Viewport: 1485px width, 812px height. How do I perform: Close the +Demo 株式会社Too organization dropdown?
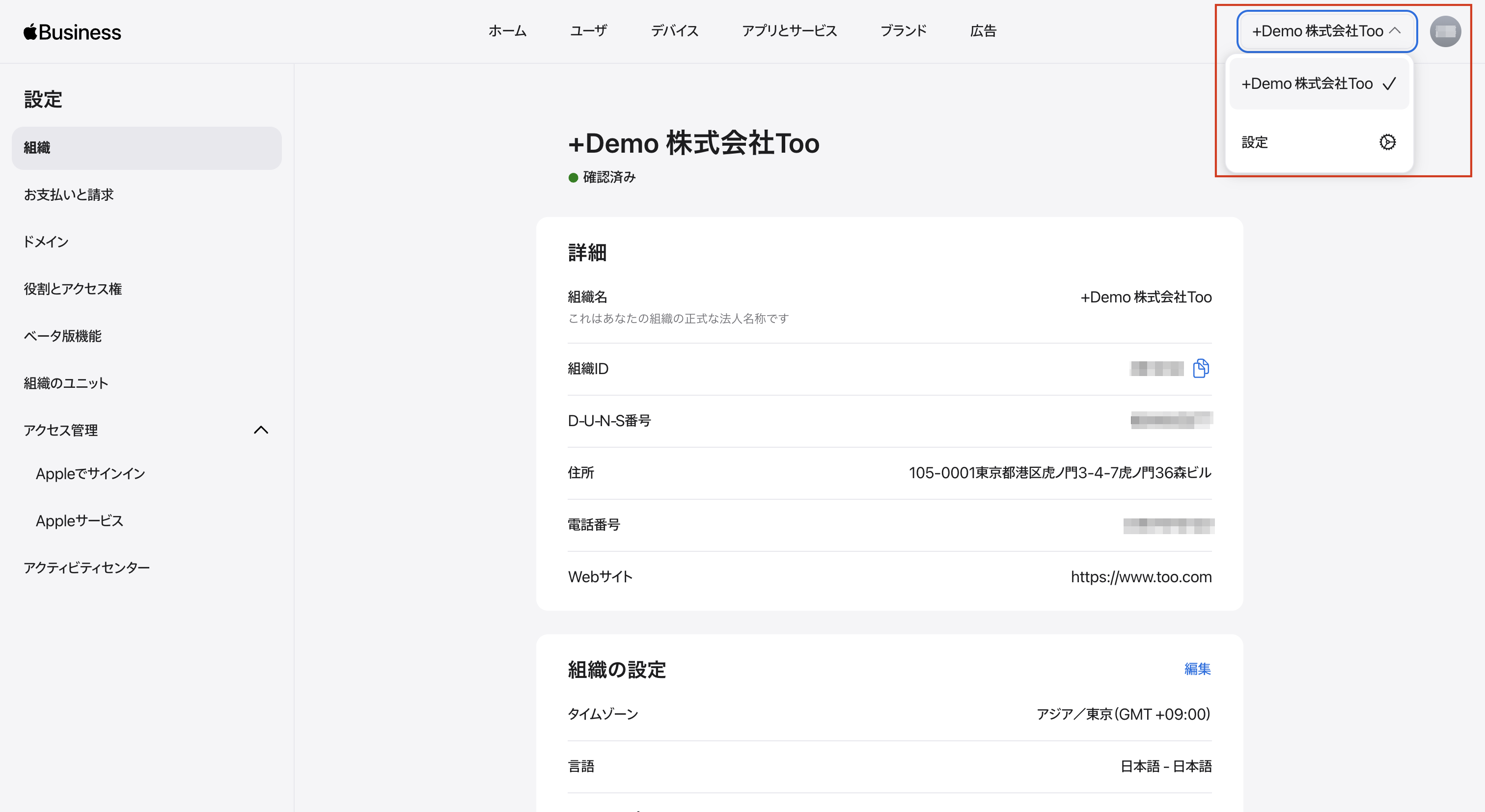1326,31
